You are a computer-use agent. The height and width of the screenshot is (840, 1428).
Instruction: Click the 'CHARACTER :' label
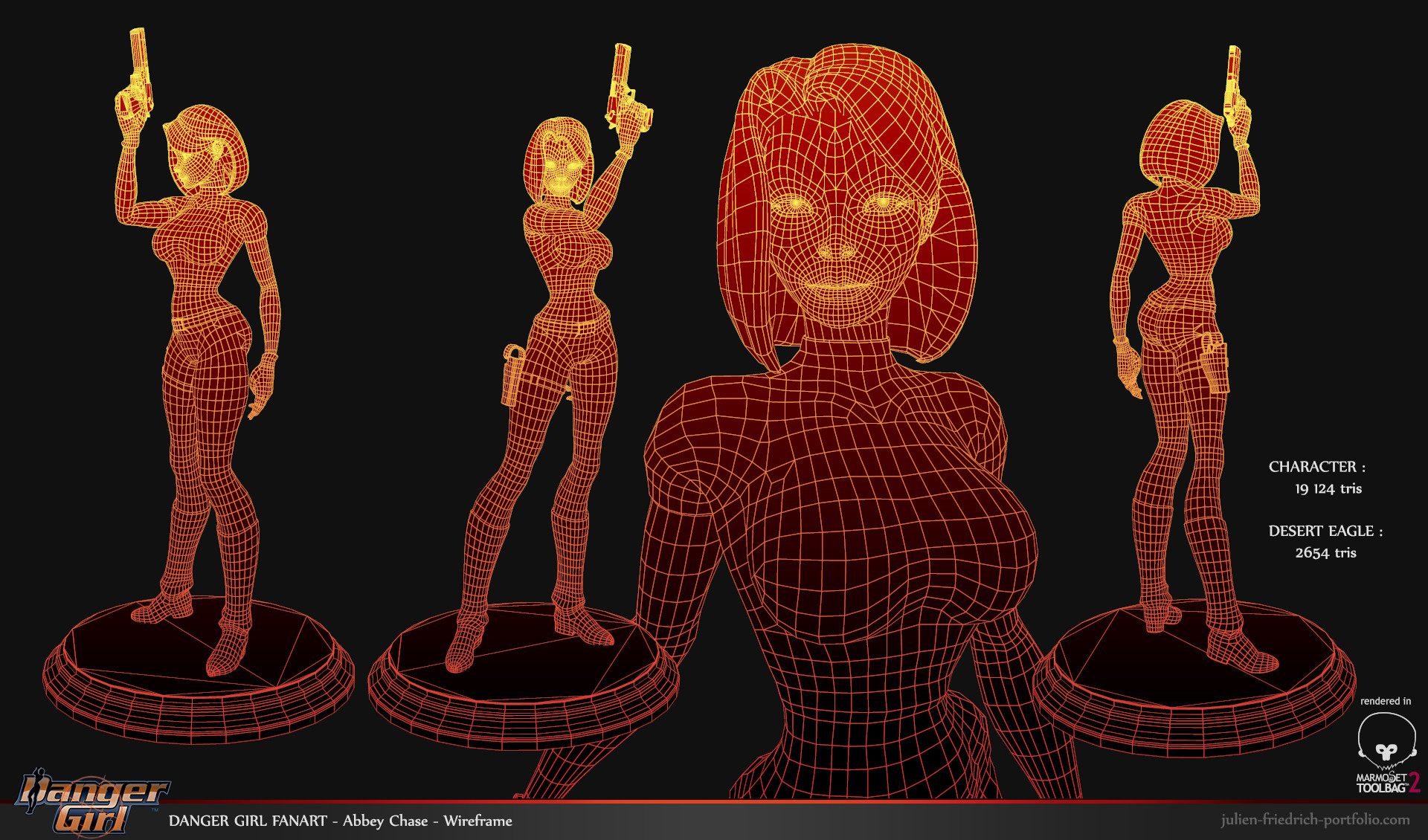1317,467
